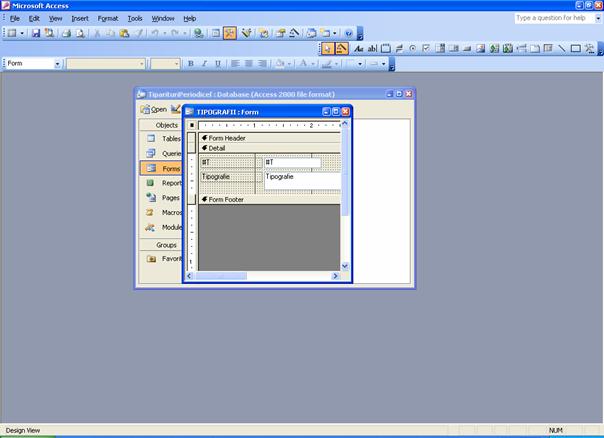Select the Line tool in the toolbox
Screen dimensions: 604x438
coord(562,48)
